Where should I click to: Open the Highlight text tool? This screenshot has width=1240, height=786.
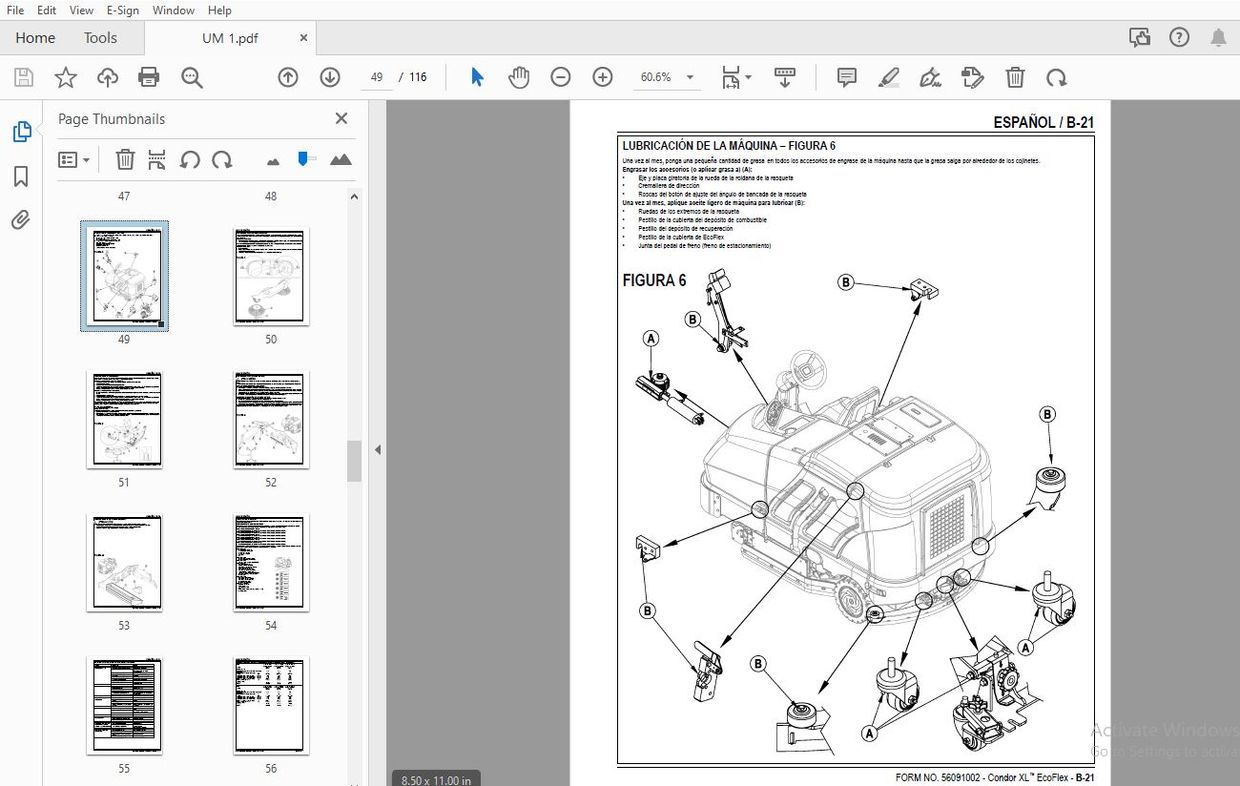tap(889, 77)
